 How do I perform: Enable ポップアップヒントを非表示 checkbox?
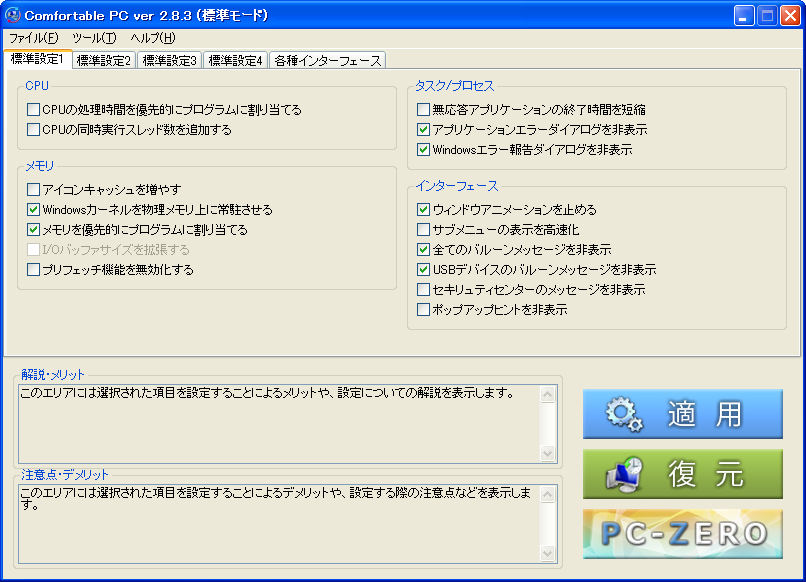[424, 310]
